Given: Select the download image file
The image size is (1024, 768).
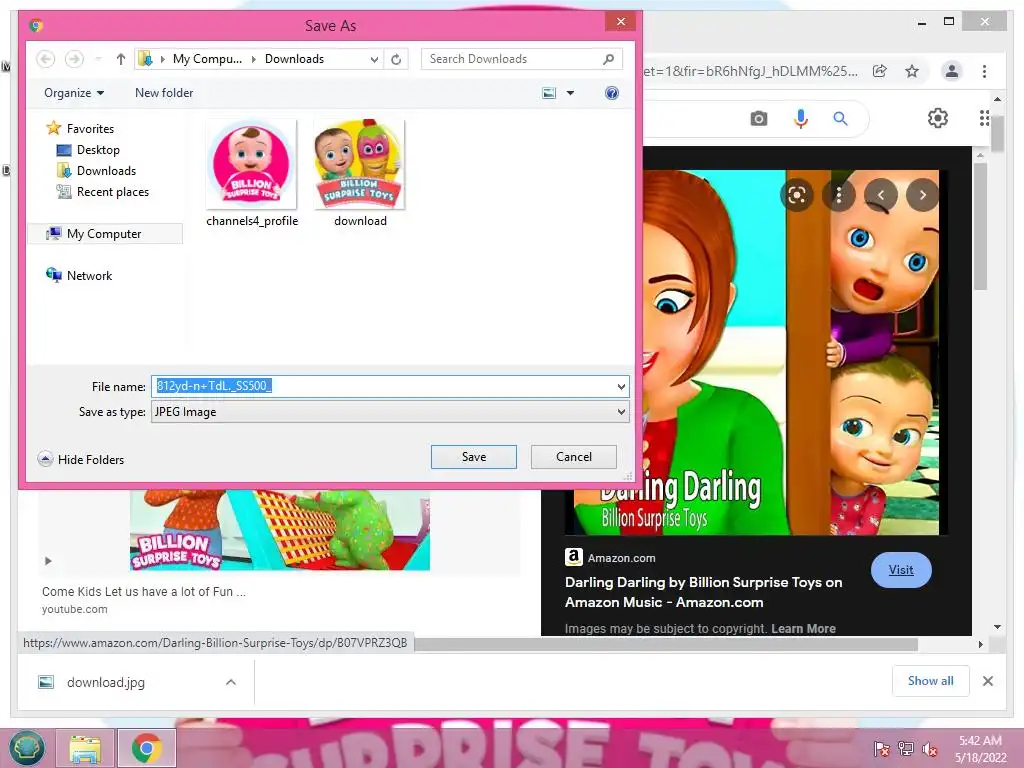Looking at the screenshot, I should tap(360, 173).
